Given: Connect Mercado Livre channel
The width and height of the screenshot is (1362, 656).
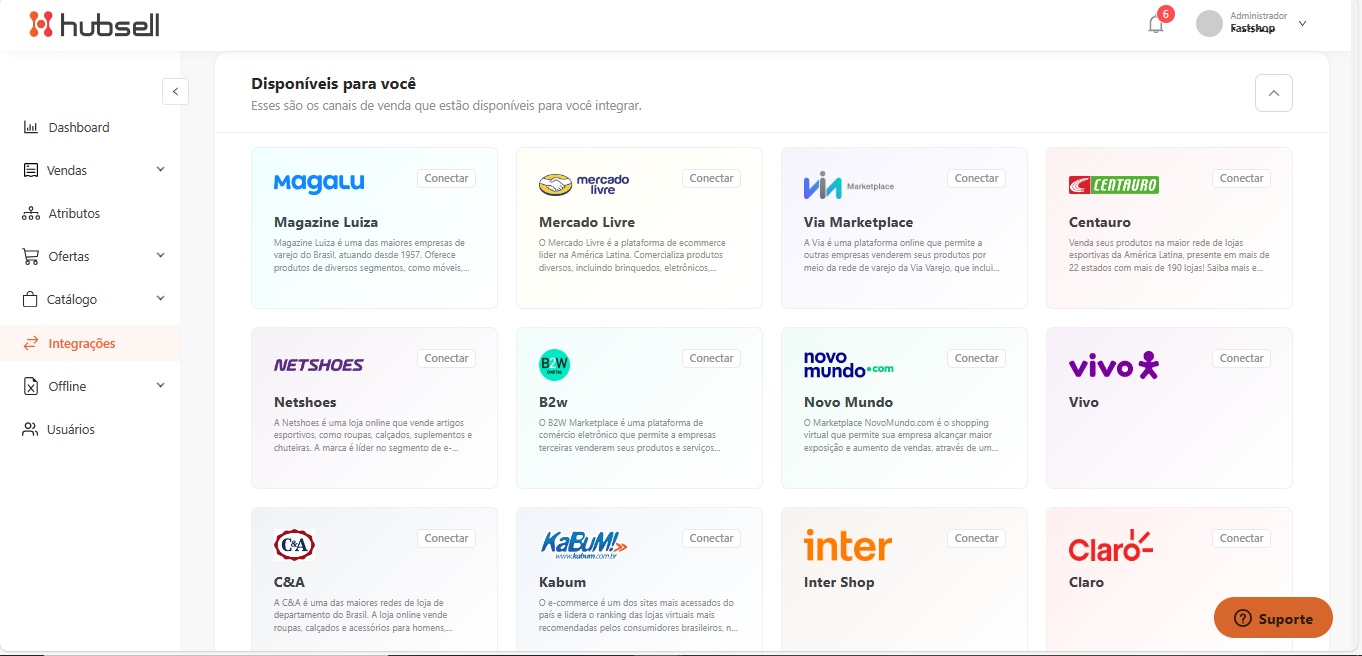Looking at the screenshot, I should [x=711, y=178].
